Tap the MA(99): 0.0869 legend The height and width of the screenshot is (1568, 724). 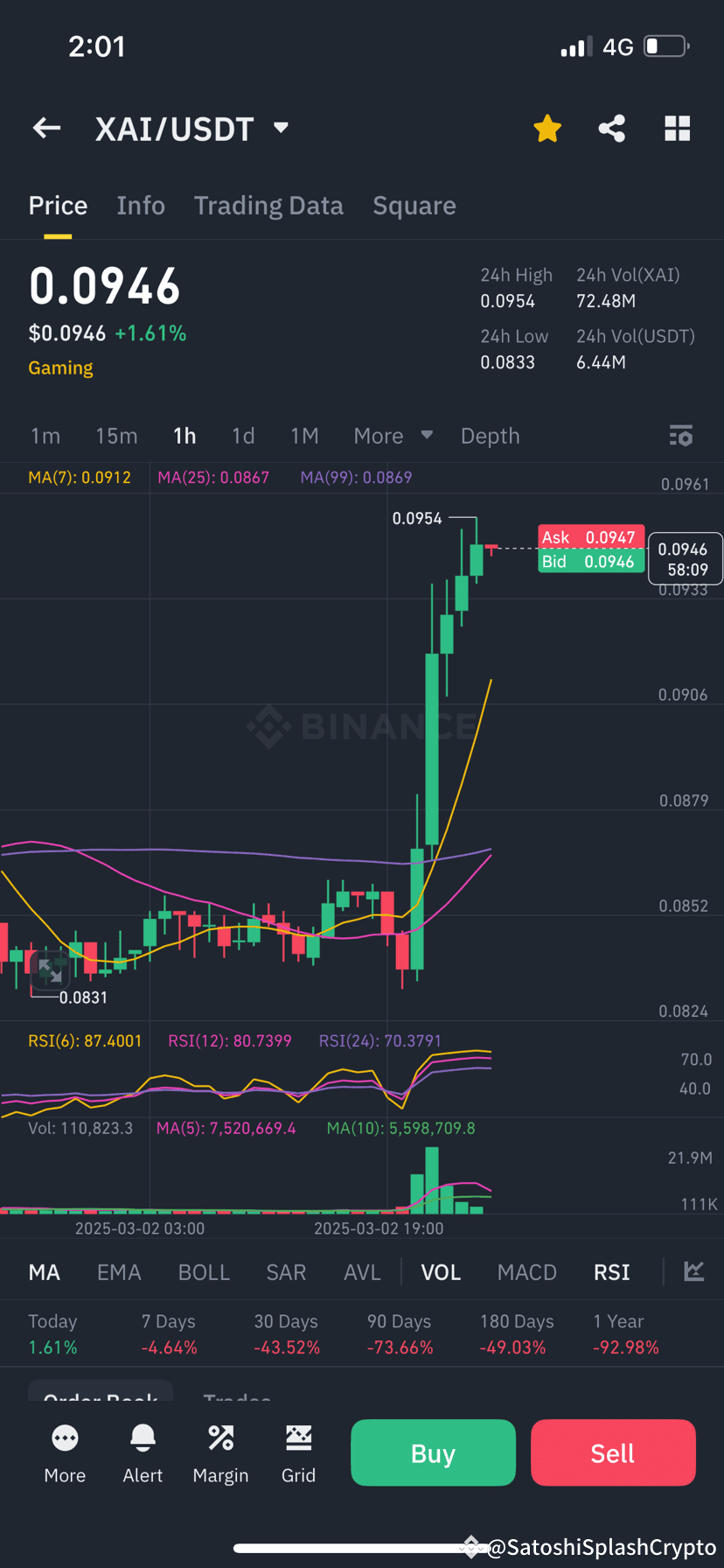click(356, 477)
